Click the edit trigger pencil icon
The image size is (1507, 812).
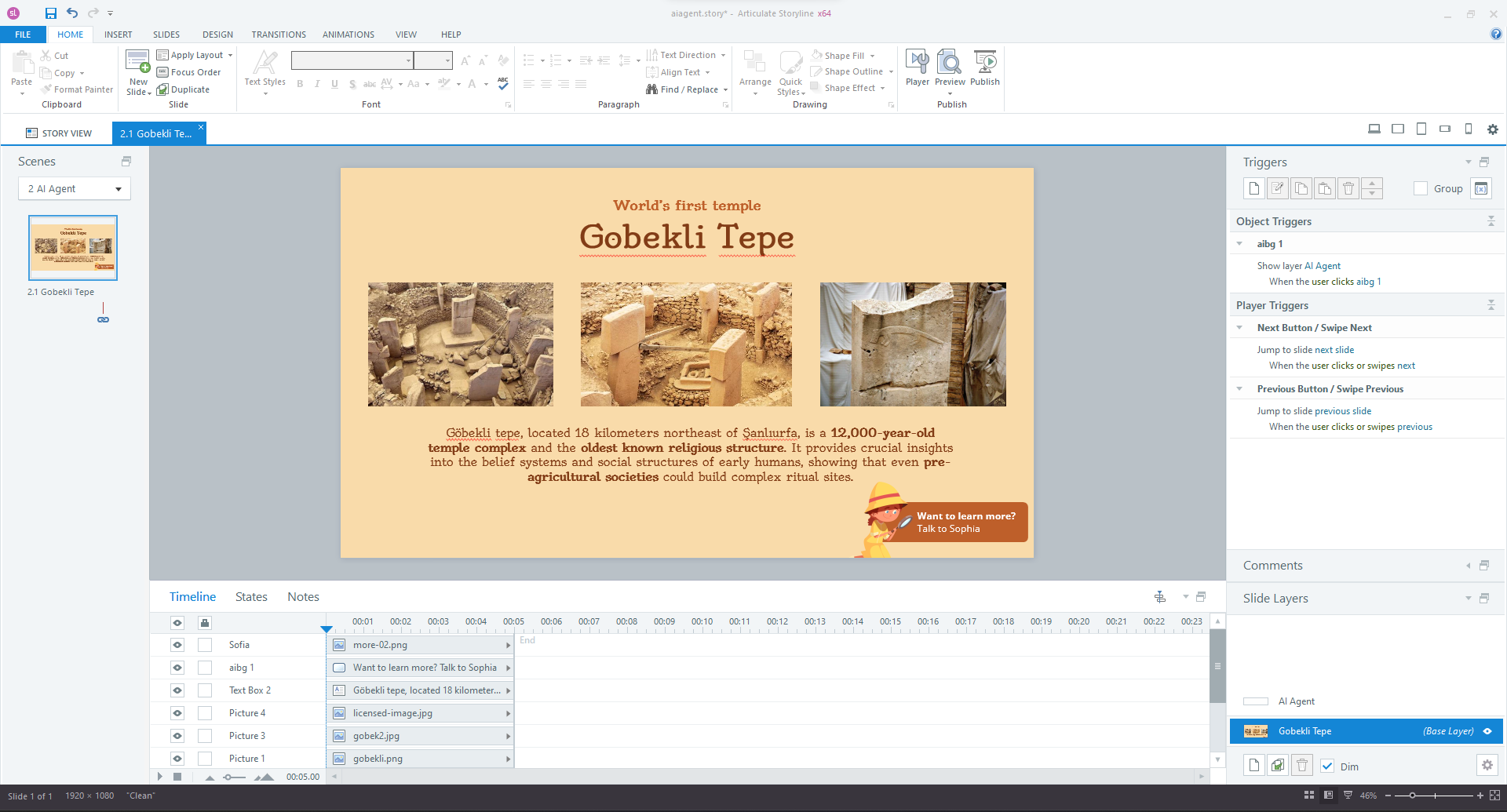pyautogui.click(x=1278, y=188)
